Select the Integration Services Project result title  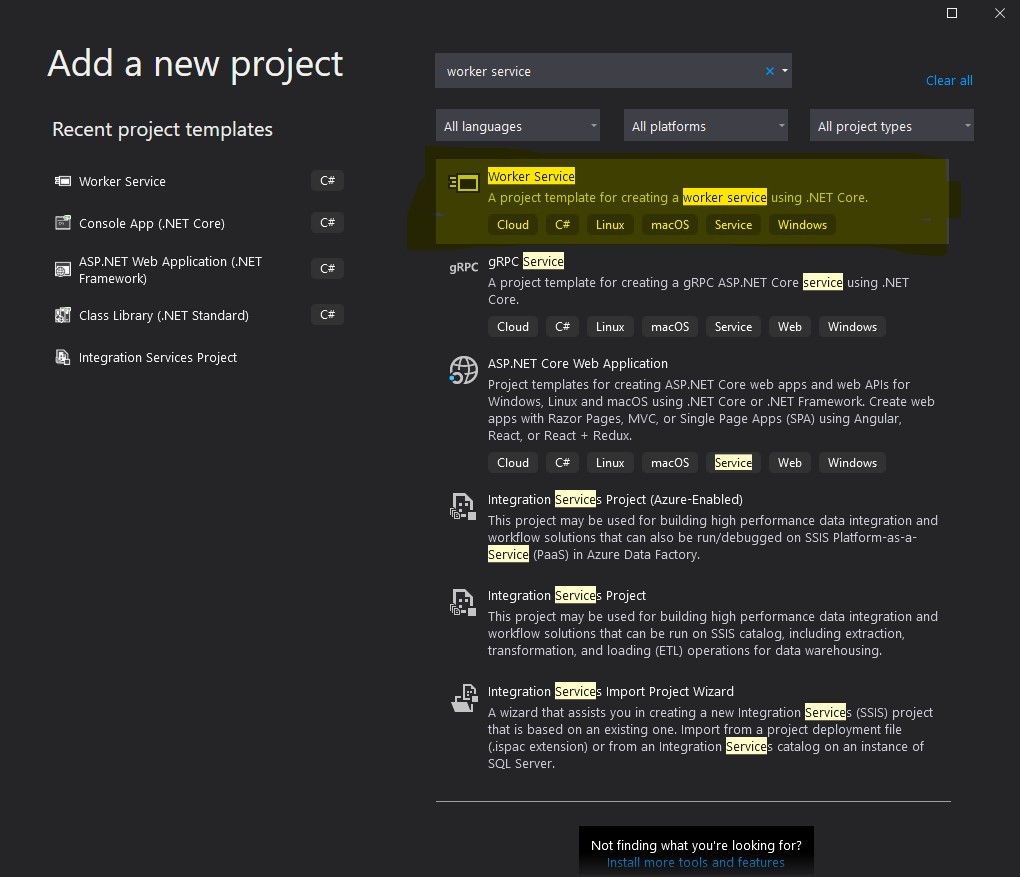tap(567, 595)
